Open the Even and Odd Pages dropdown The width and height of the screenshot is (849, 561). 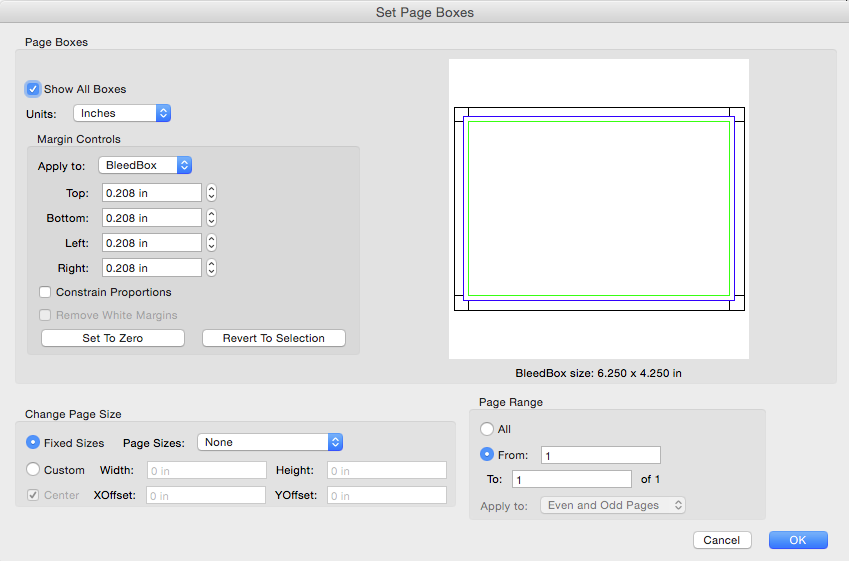coord(613,505)
